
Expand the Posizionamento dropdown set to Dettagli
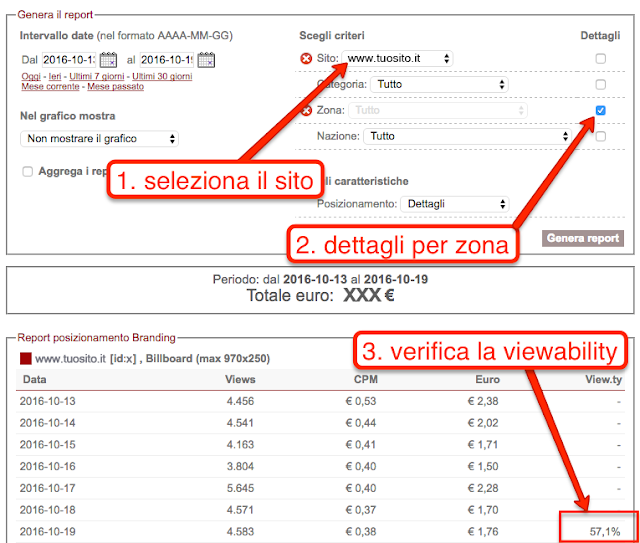pos(455,204)
